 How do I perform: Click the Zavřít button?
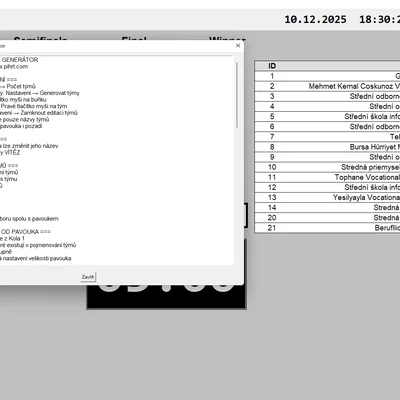point(88,277)
